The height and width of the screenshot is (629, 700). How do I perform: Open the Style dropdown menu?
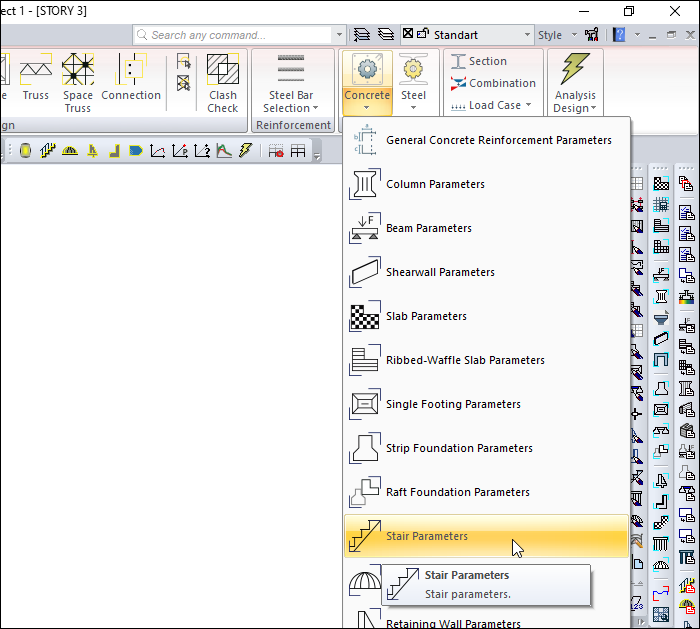tap(555, 35)
